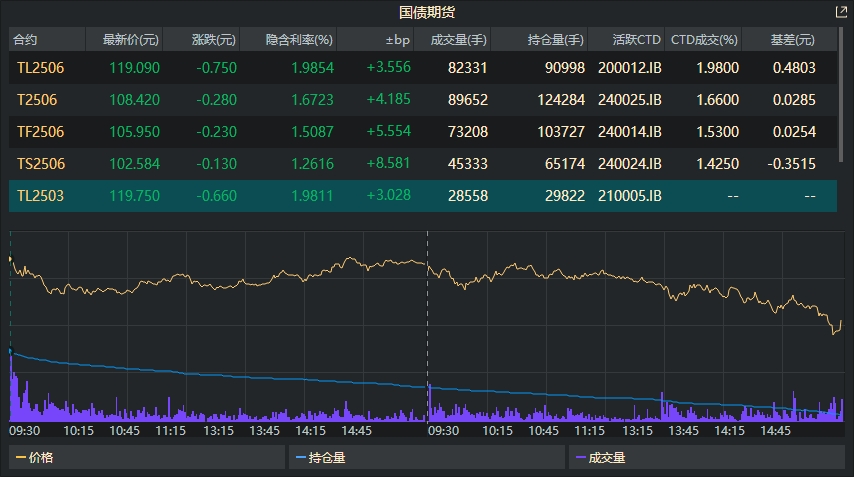Toggle the 价格 line in the chart legend
This screenshot has height=477, width=854.
[x=42, y=458]
